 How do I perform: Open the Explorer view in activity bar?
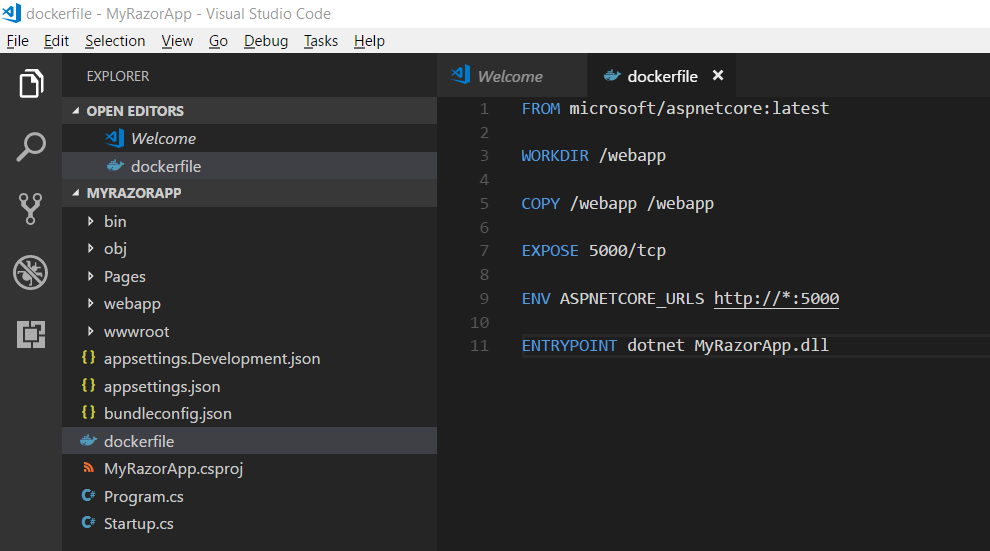[x=31, y=83]
